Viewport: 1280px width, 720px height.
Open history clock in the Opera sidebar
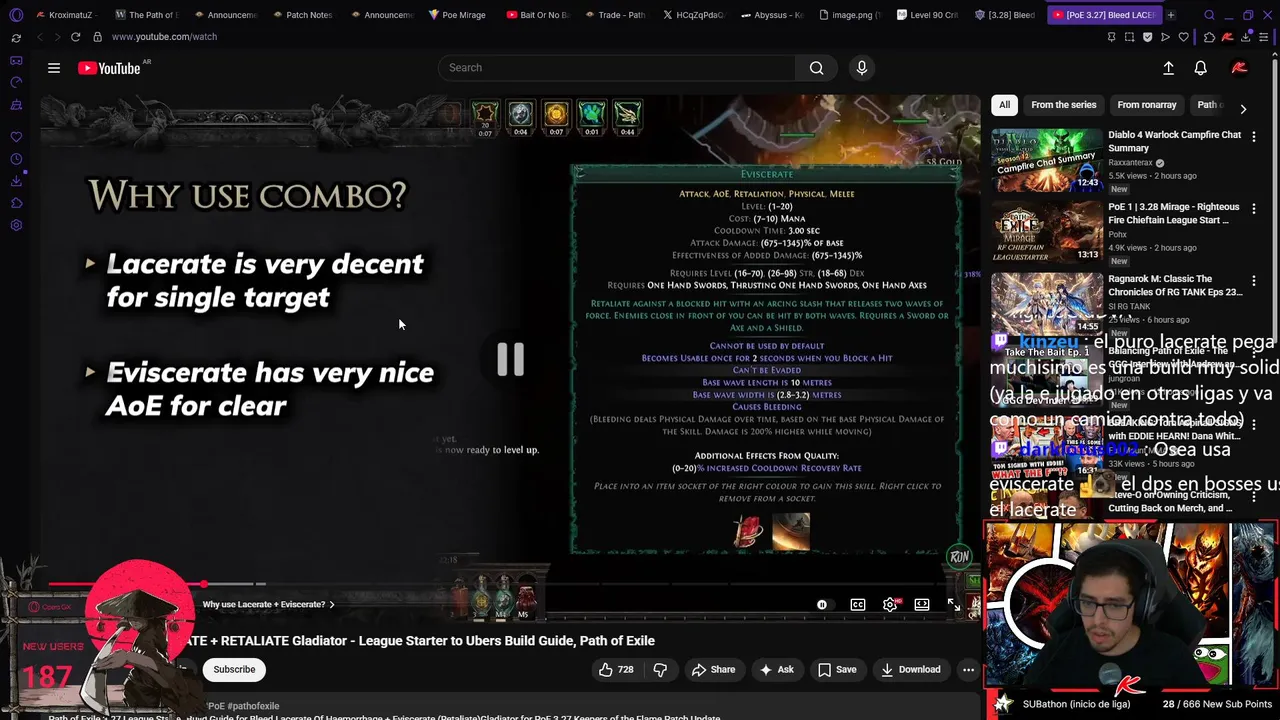tap(16, 159)
